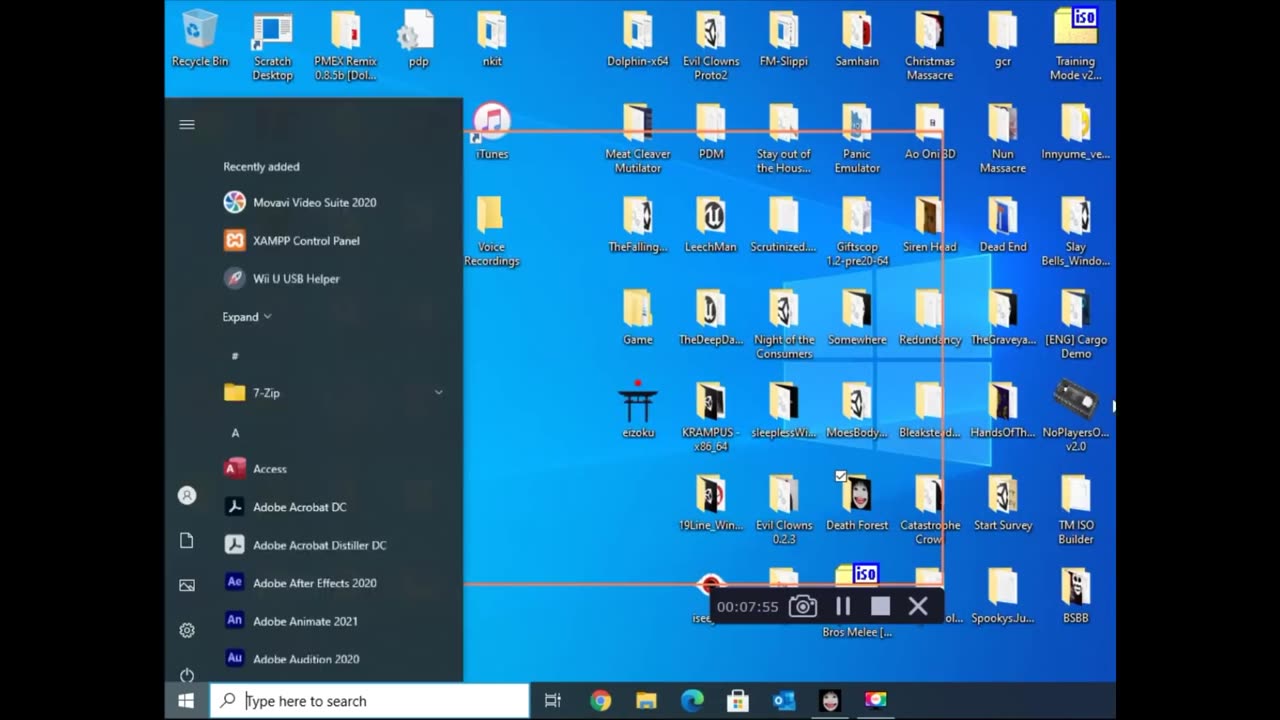This screenshot has width=1280, height=720.
Task: Open Microsoft Store from taskbar
Action: 738,701
